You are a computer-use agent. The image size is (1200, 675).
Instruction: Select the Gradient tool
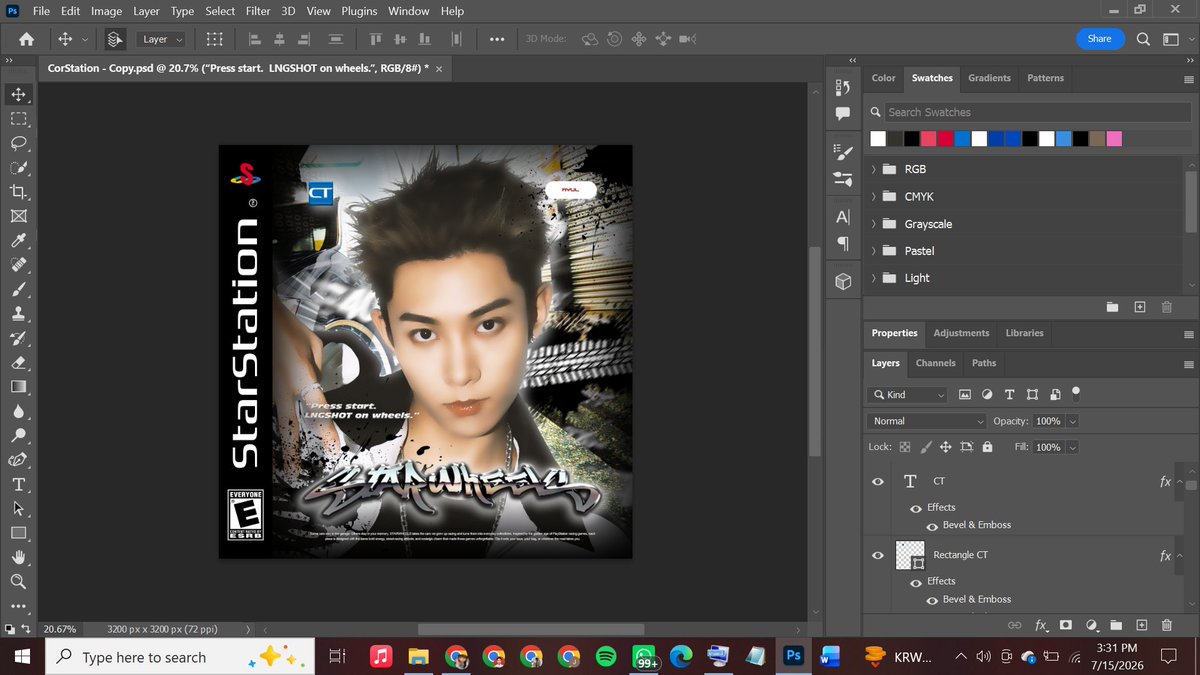(x=18, y=386)
